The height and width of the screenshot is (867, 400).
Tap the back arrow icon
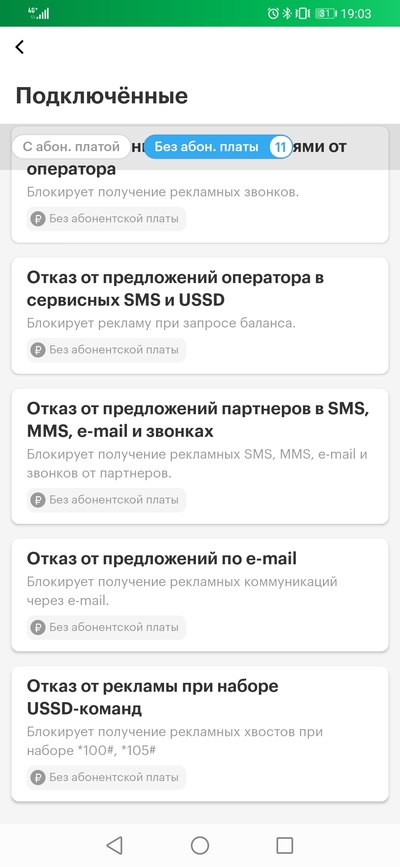click(20, 47)
